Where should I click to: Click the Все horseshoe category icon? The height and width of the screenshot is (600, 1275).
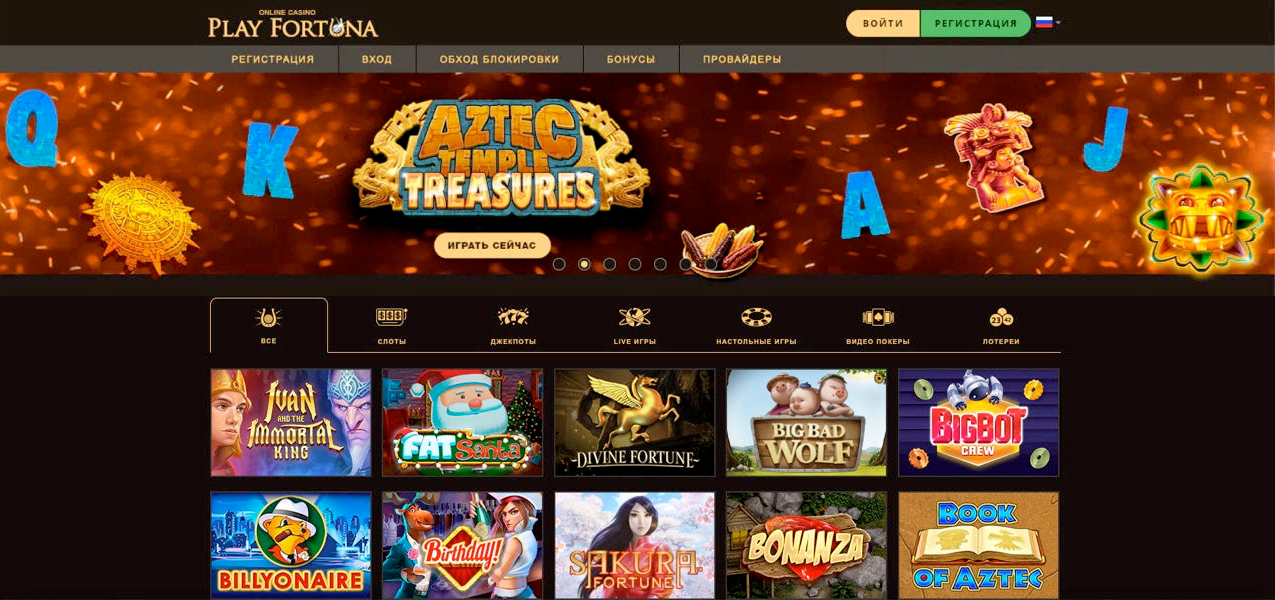click(269, 317)
